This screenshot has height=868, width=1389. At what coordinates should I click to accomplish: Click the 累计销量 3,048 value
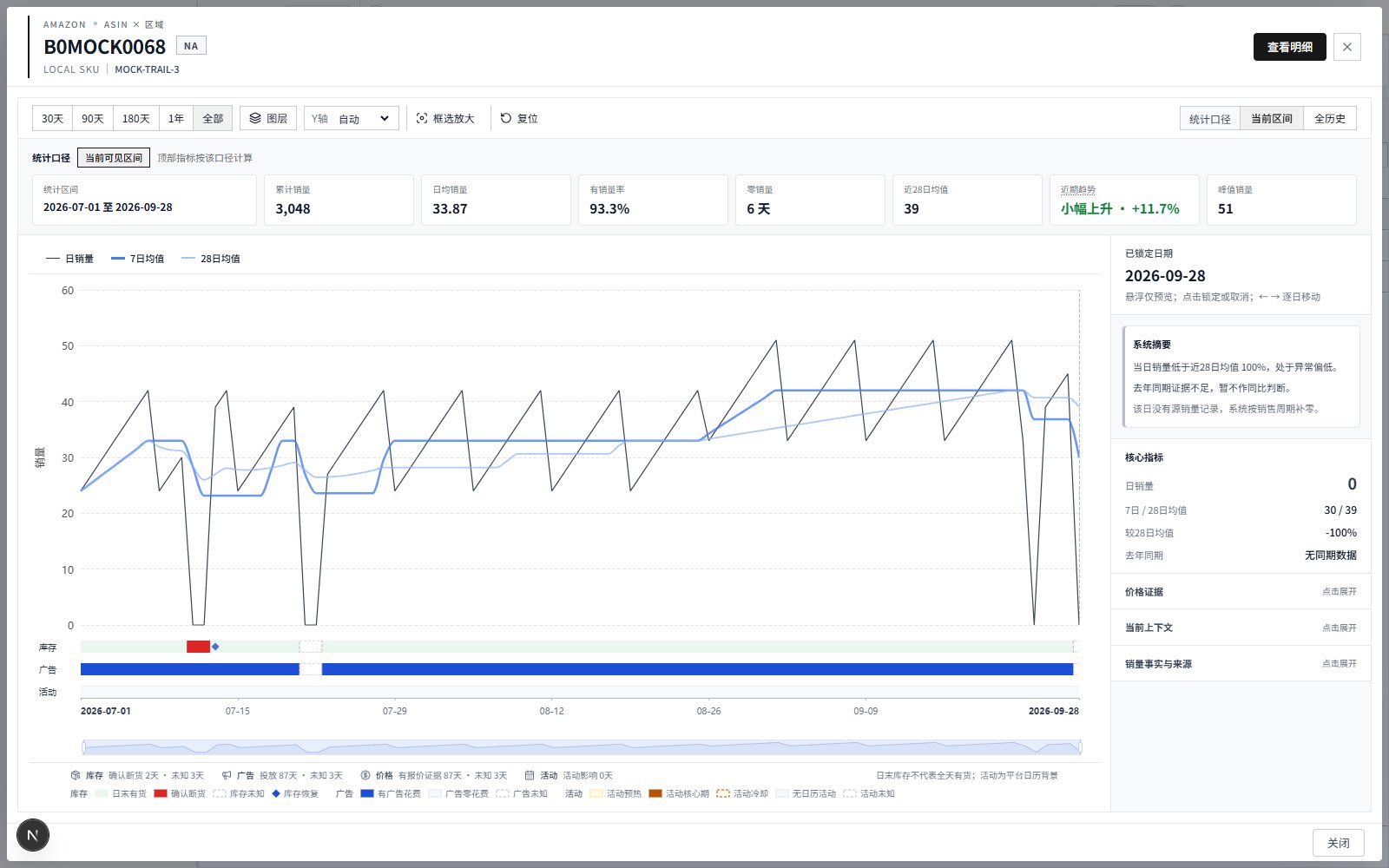(x=293, y=209)
